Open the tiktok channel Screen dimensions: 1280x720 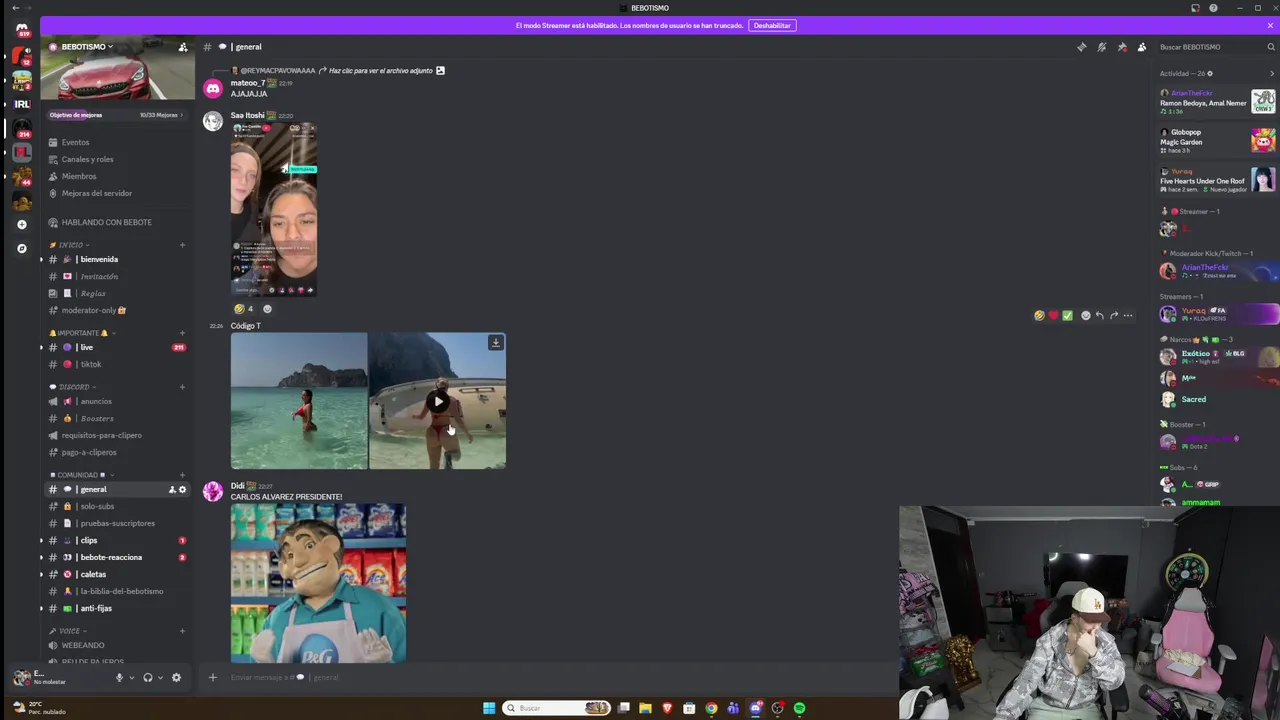(117, 365)
